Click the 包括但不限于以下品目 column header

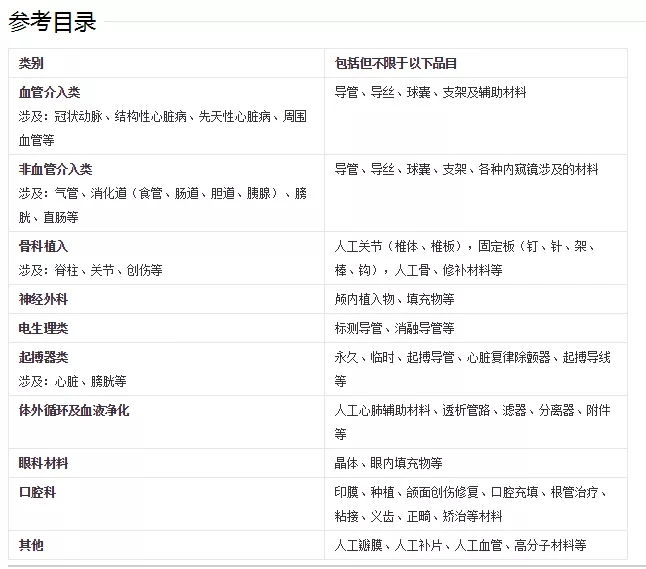click(x=396, y=63)
